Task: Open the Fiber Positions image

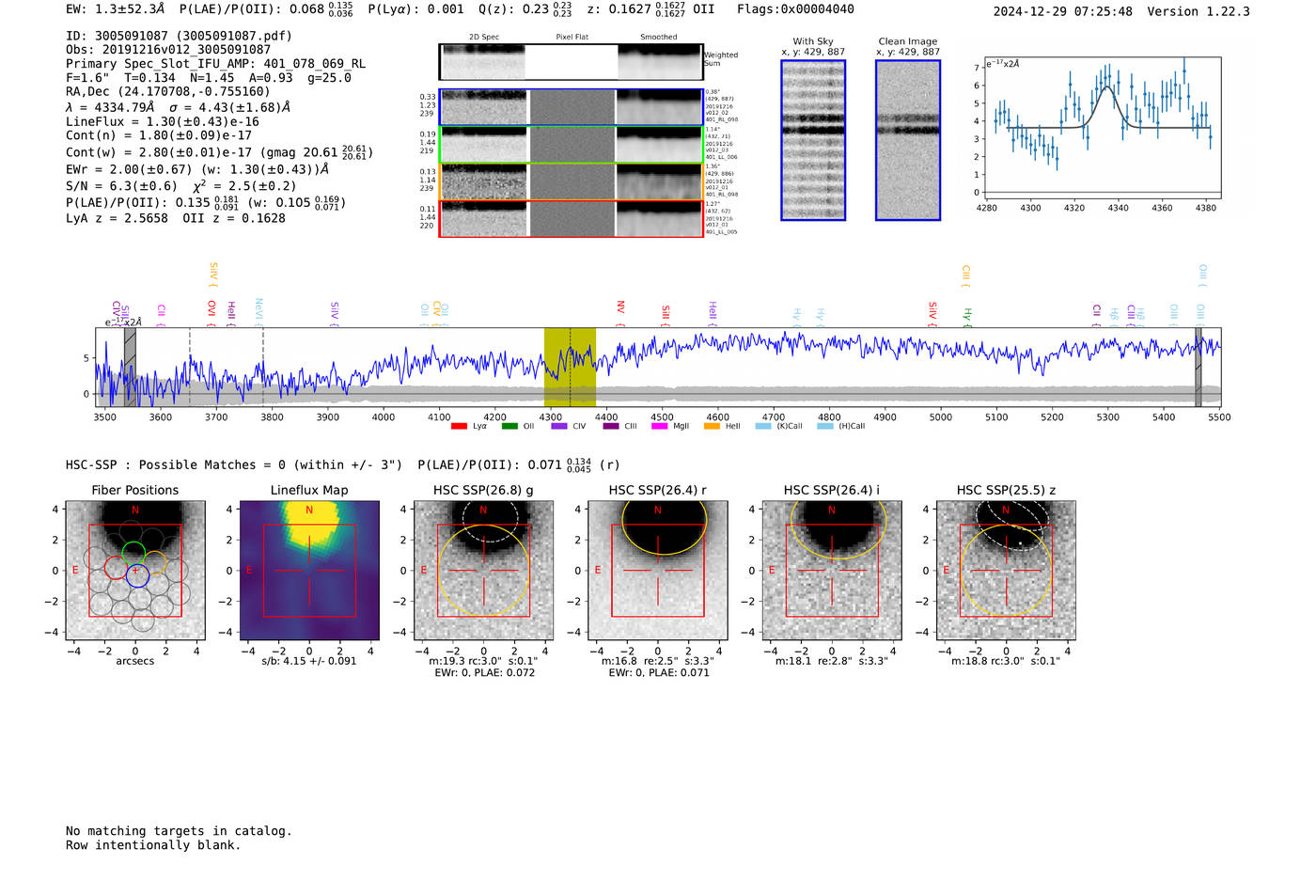Action: (x=135, y=570)
